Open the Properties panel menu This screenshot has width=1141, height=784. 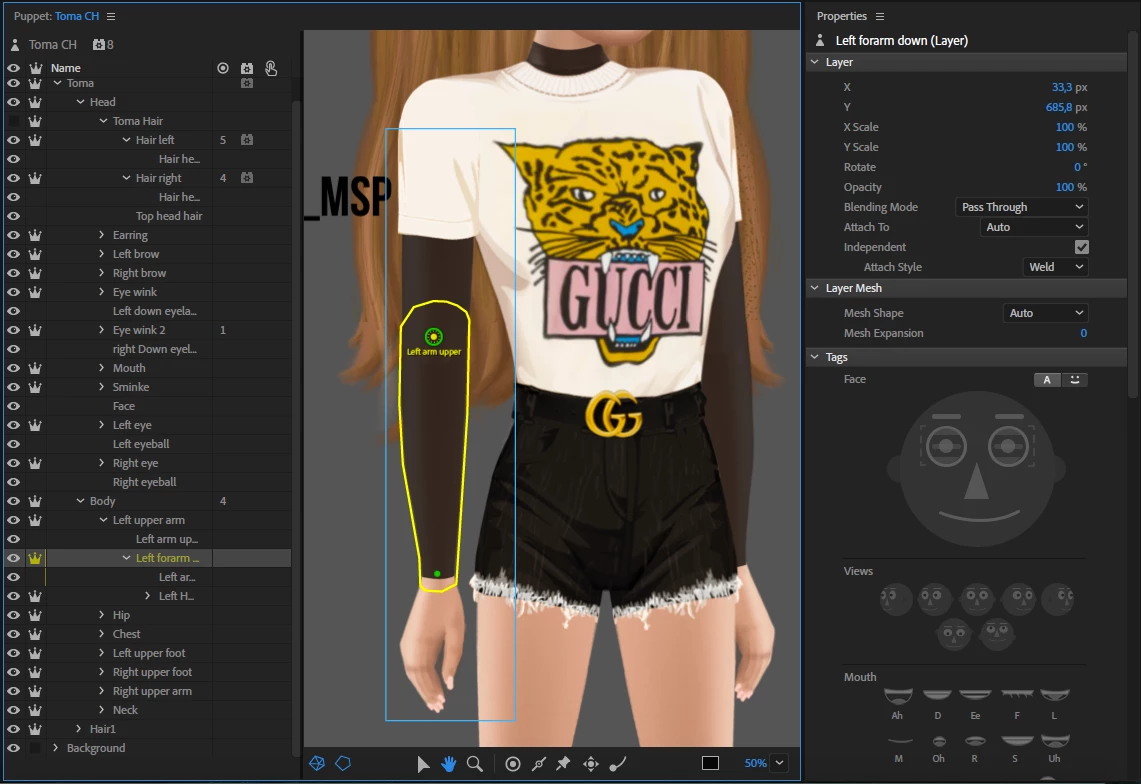880,16
